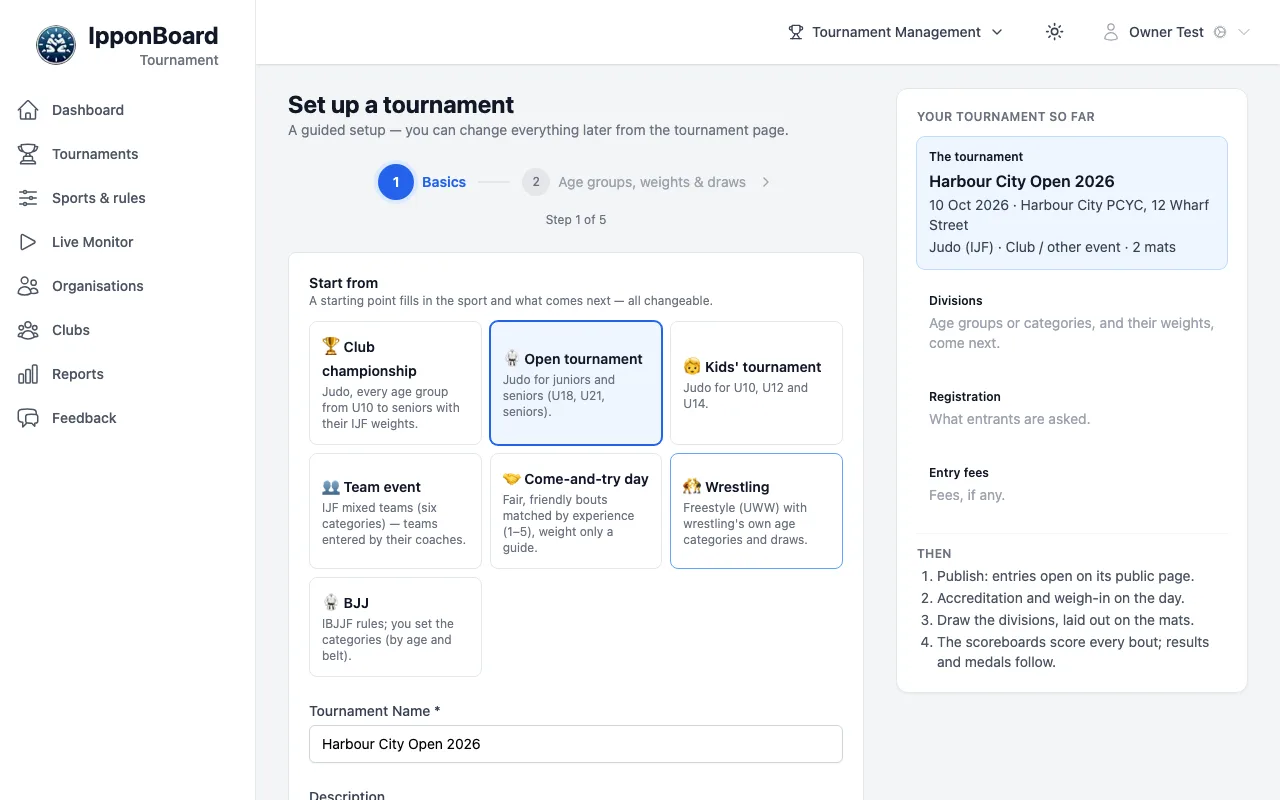Select the BJJ starting point card
The width and height of the screenshot is (1280, 800).
(x=395, y=627)
